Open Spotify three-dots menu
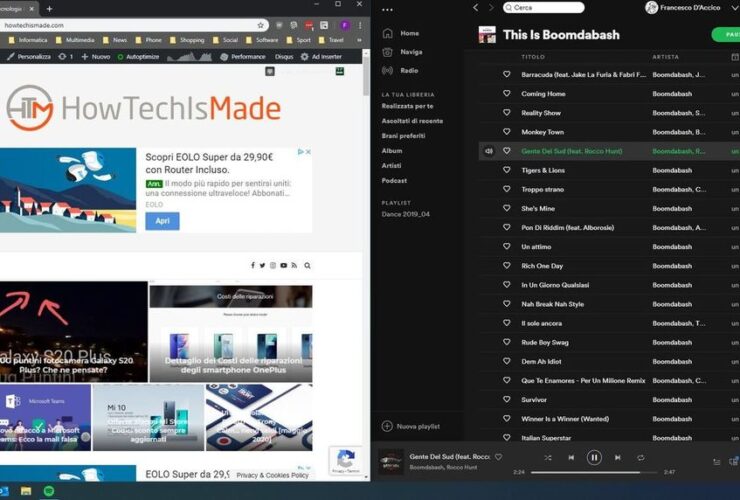This screenshot has height=500, width=740. (x=387, y=9)
